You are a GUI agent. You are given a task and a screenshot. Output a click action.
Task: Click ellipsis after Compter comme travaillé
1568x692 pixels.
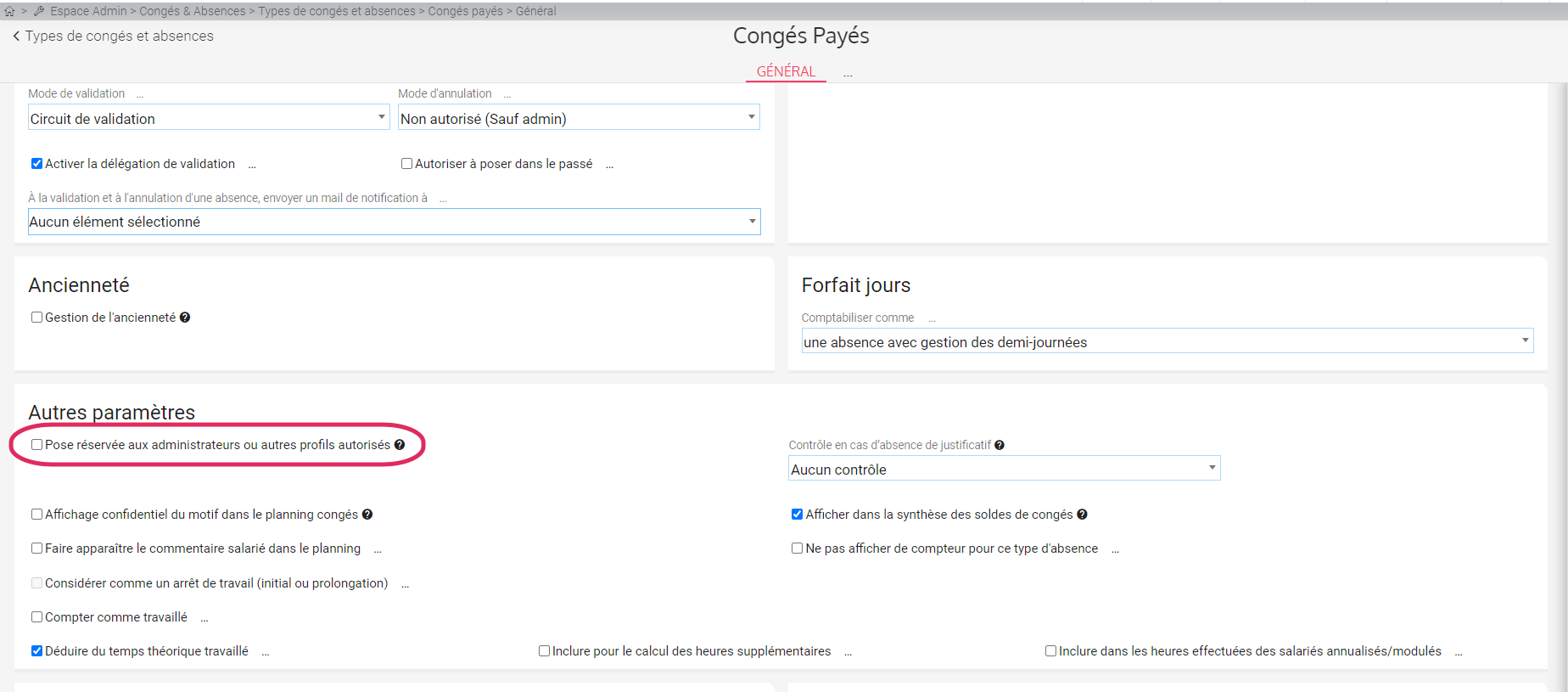(204, 619)
